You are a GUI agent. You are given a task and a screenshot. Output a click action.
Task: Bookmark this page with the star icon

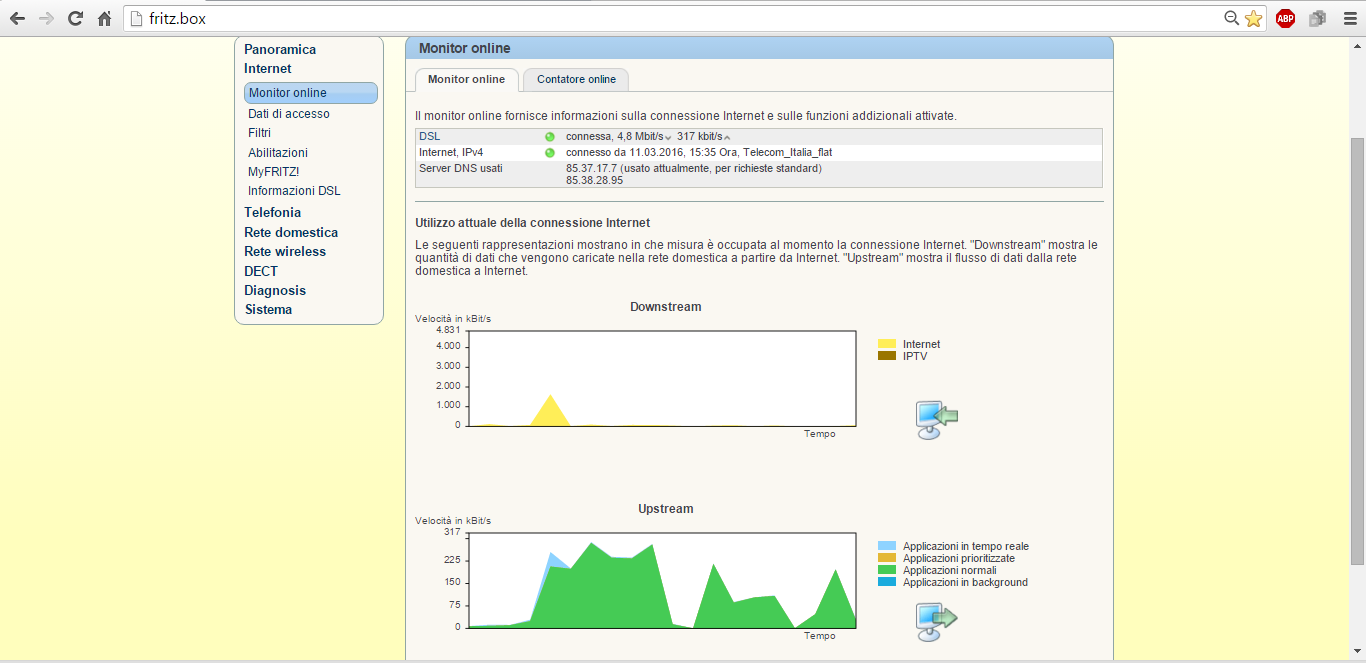click(x=1253, y=18)
